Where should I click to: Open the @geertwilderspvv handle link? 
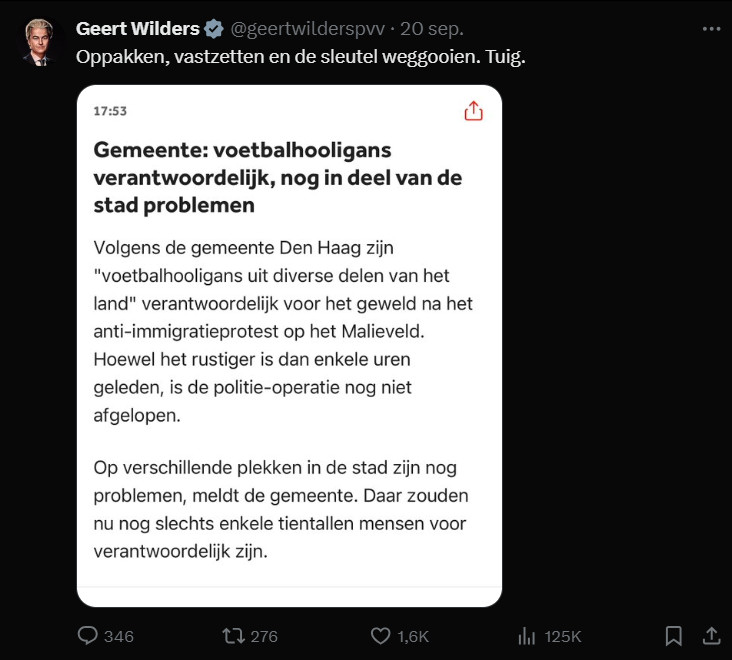click(314, 28)
